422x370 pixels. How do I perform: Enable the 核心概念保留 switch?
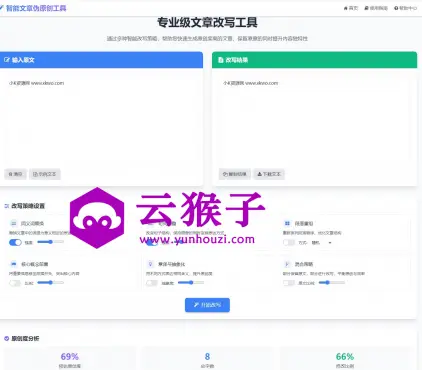(x=15, y=283)
